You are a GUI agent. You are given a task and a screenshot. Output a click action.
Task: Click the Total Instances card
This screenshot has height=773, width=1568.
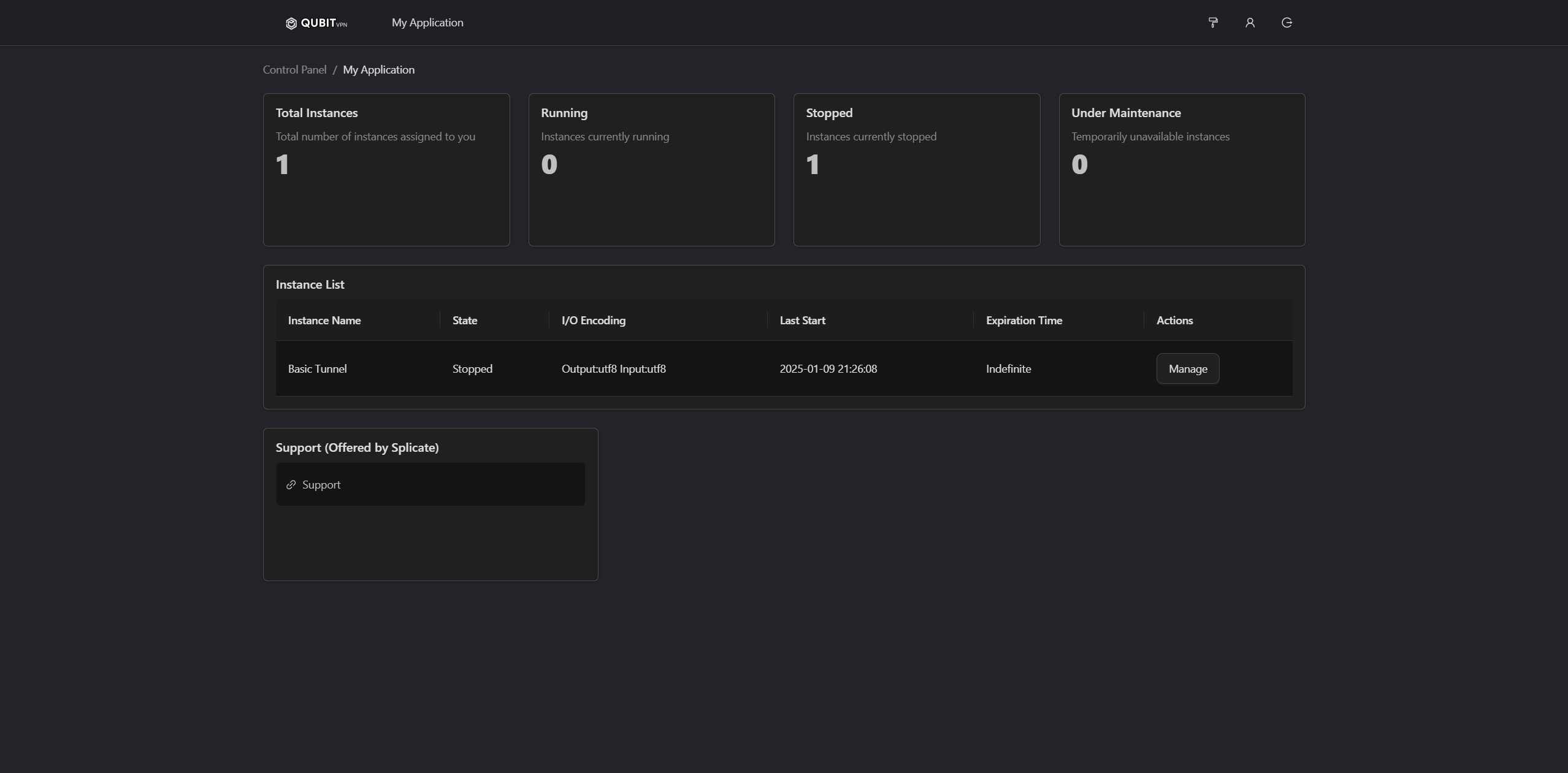[x=386, y=170]
